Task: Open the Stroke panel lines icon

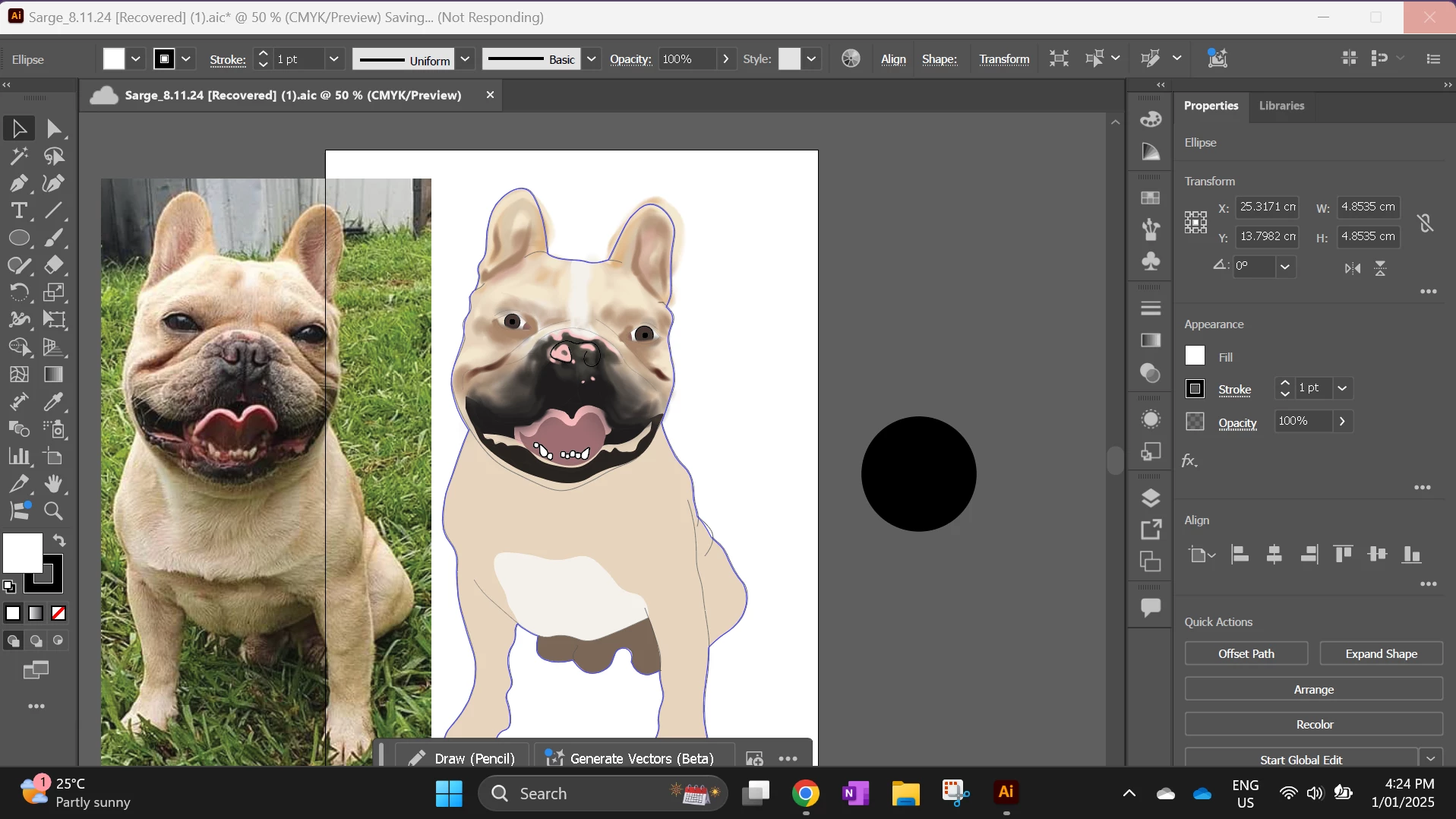Action: [x=1151, y=308]
